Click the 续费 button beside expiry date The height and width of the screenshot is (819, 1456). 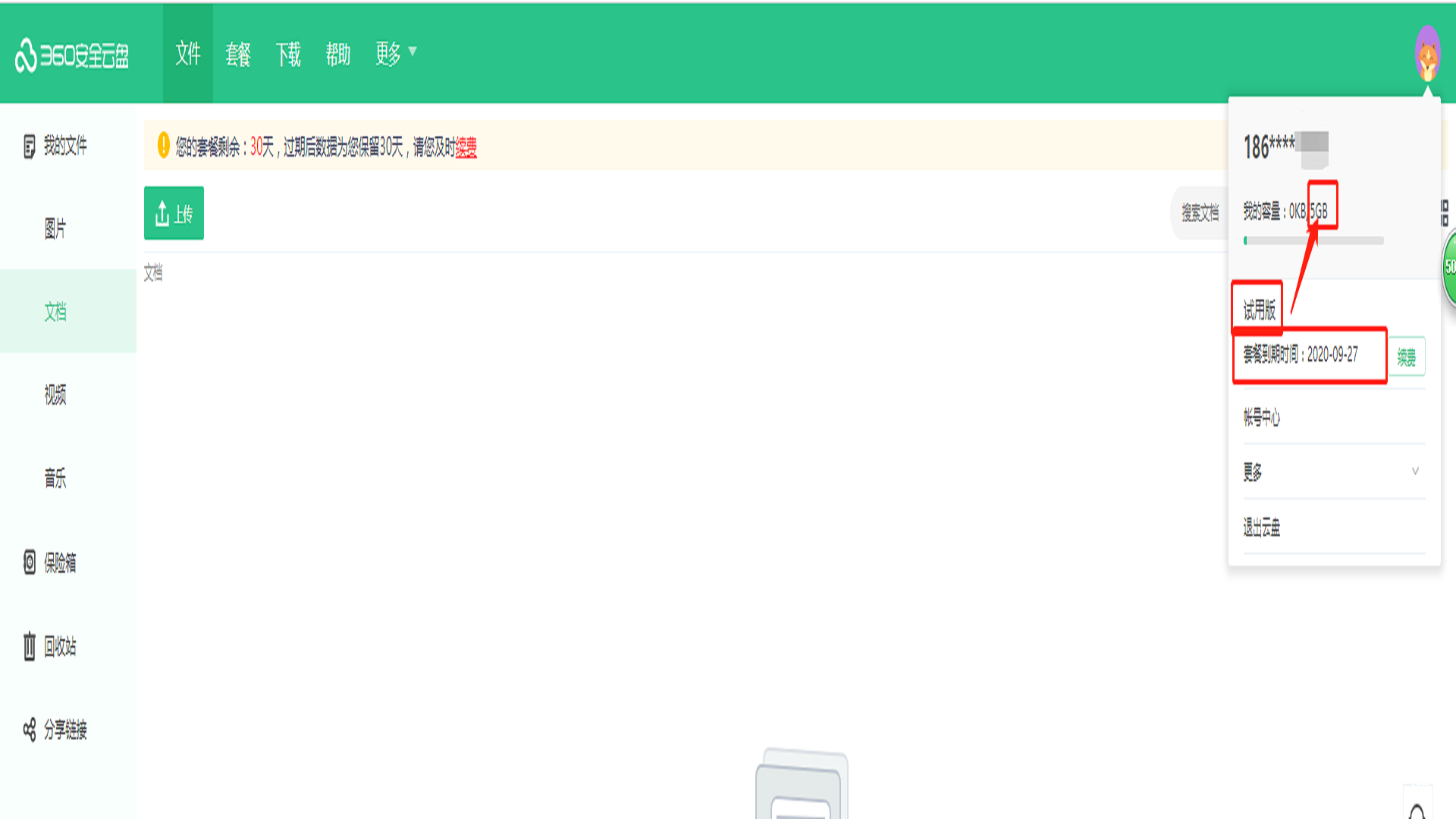click(1407, 356)
